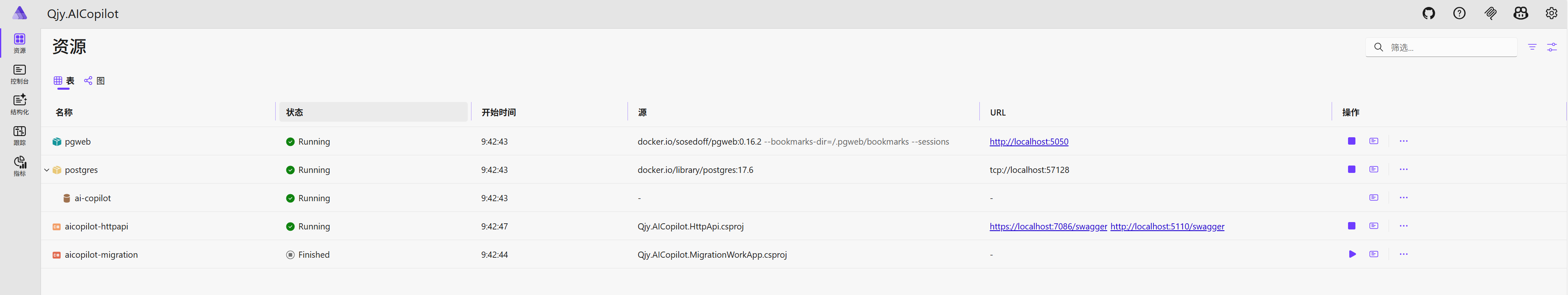Go to 控制台 console page in sidebar

click(x=20, y=74)
